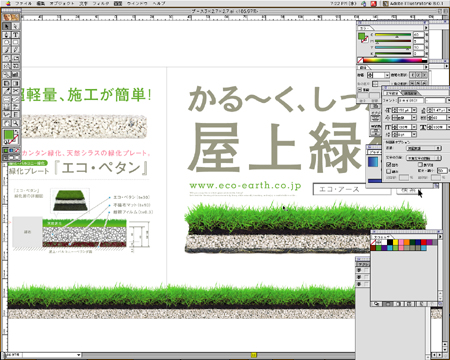Click the green Fill swatch in toolbox

9,135
